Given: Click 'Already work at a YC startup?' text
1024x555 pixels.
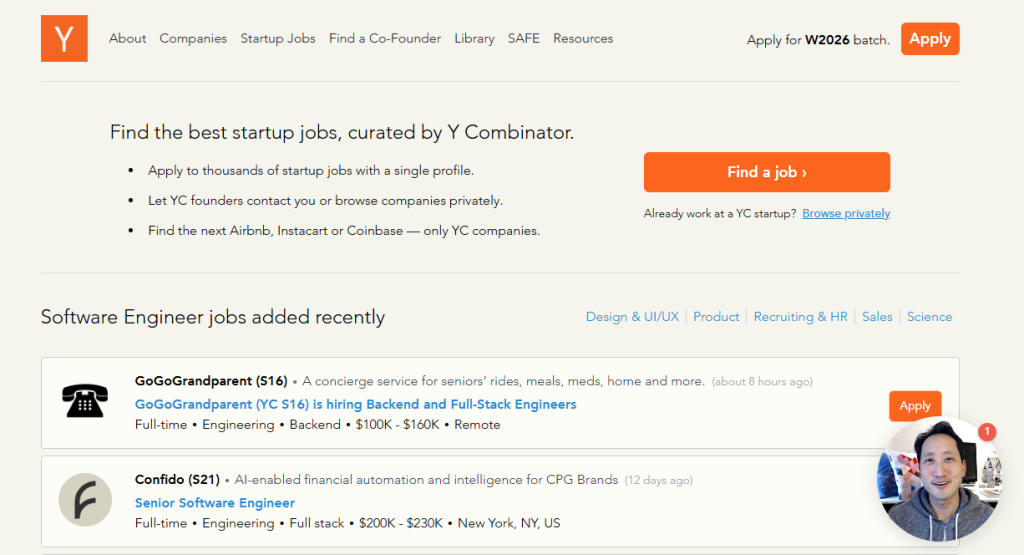Looking at the screenshot, I should [x=720, y=214].
